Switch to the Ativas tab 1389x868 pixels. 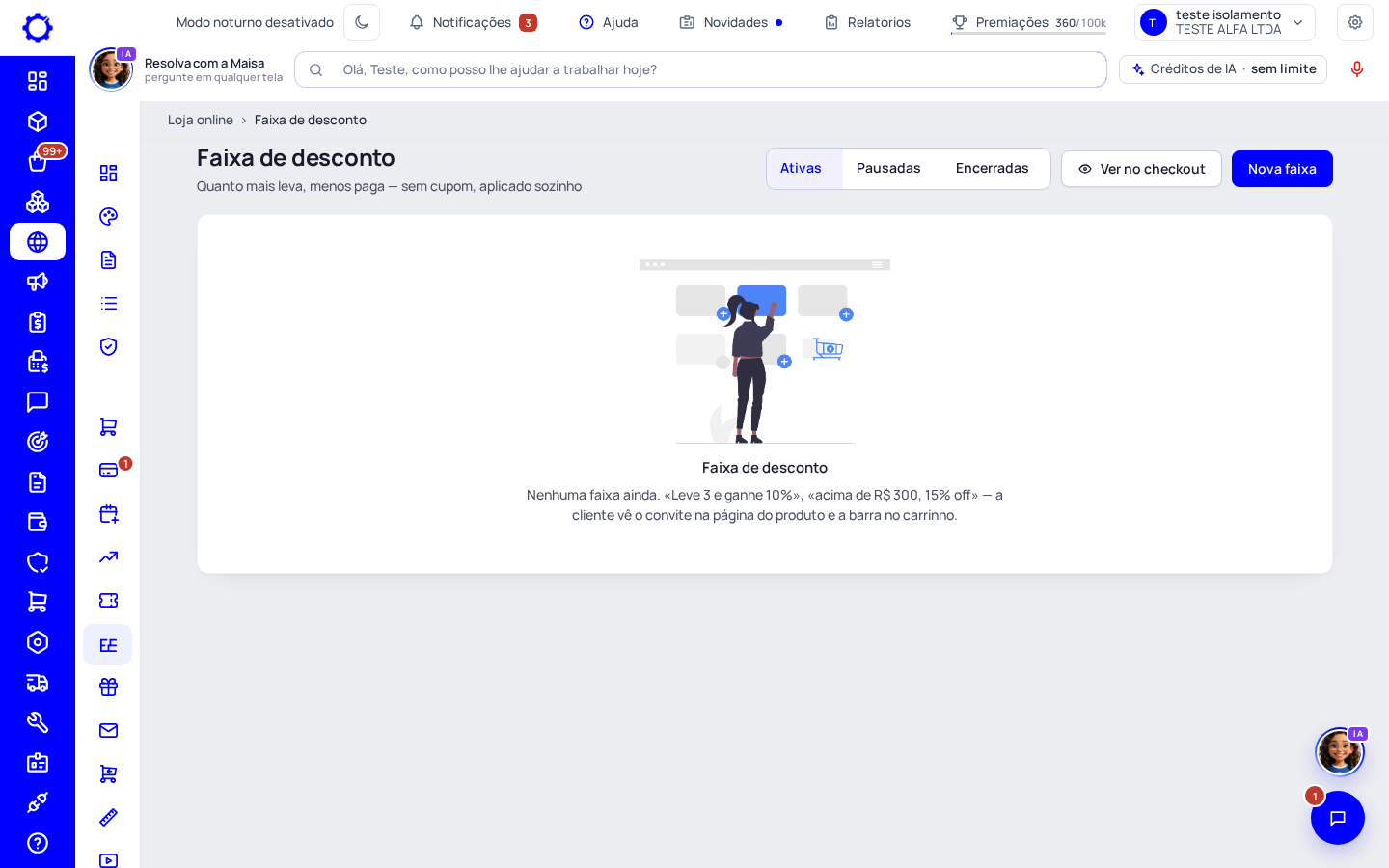(801, 169)
